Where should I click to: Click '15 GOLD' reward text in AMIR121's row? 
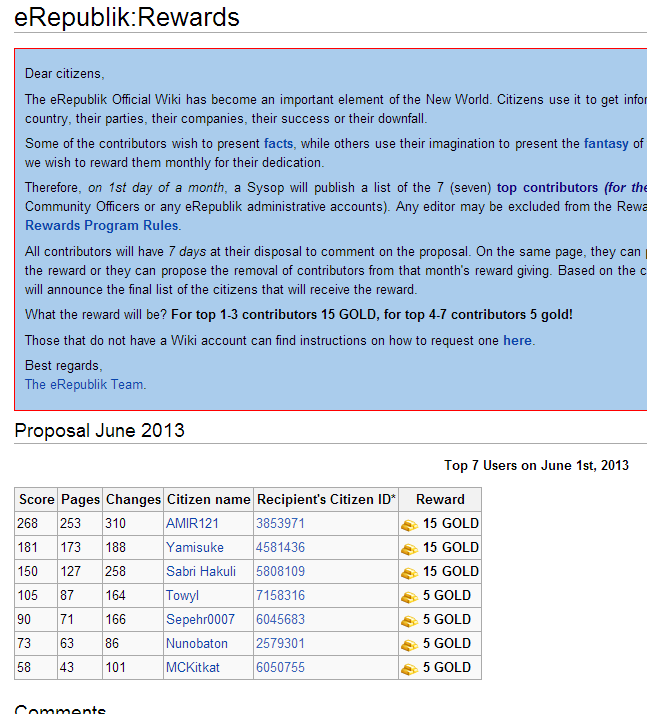click(451, 524)
